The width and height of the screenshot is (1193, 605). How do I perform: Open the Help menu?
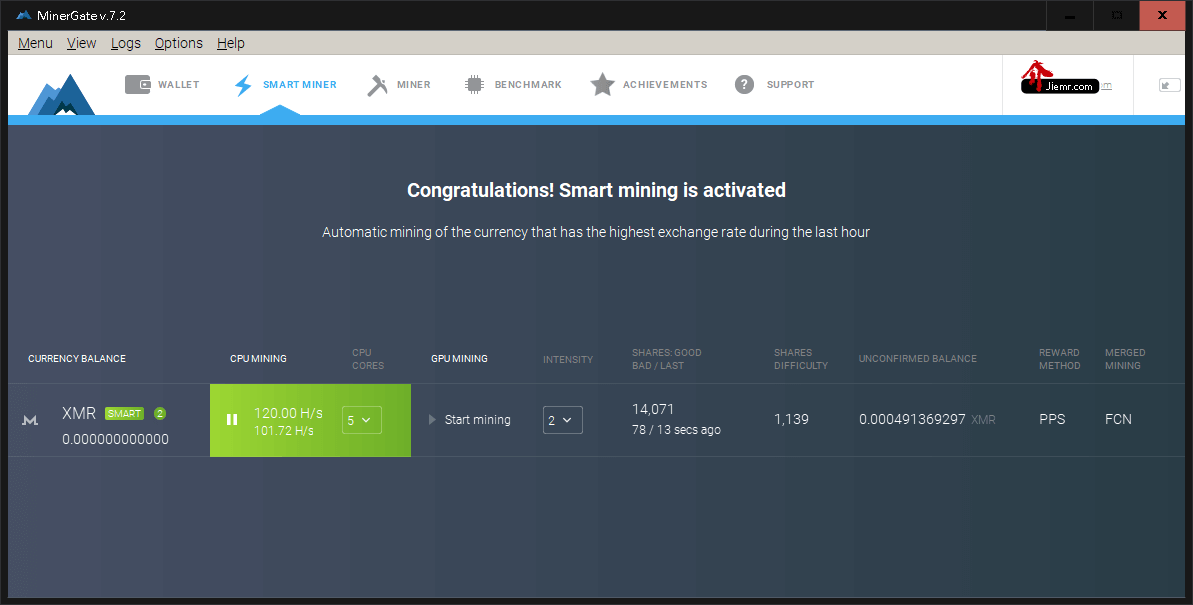(231, 43)
